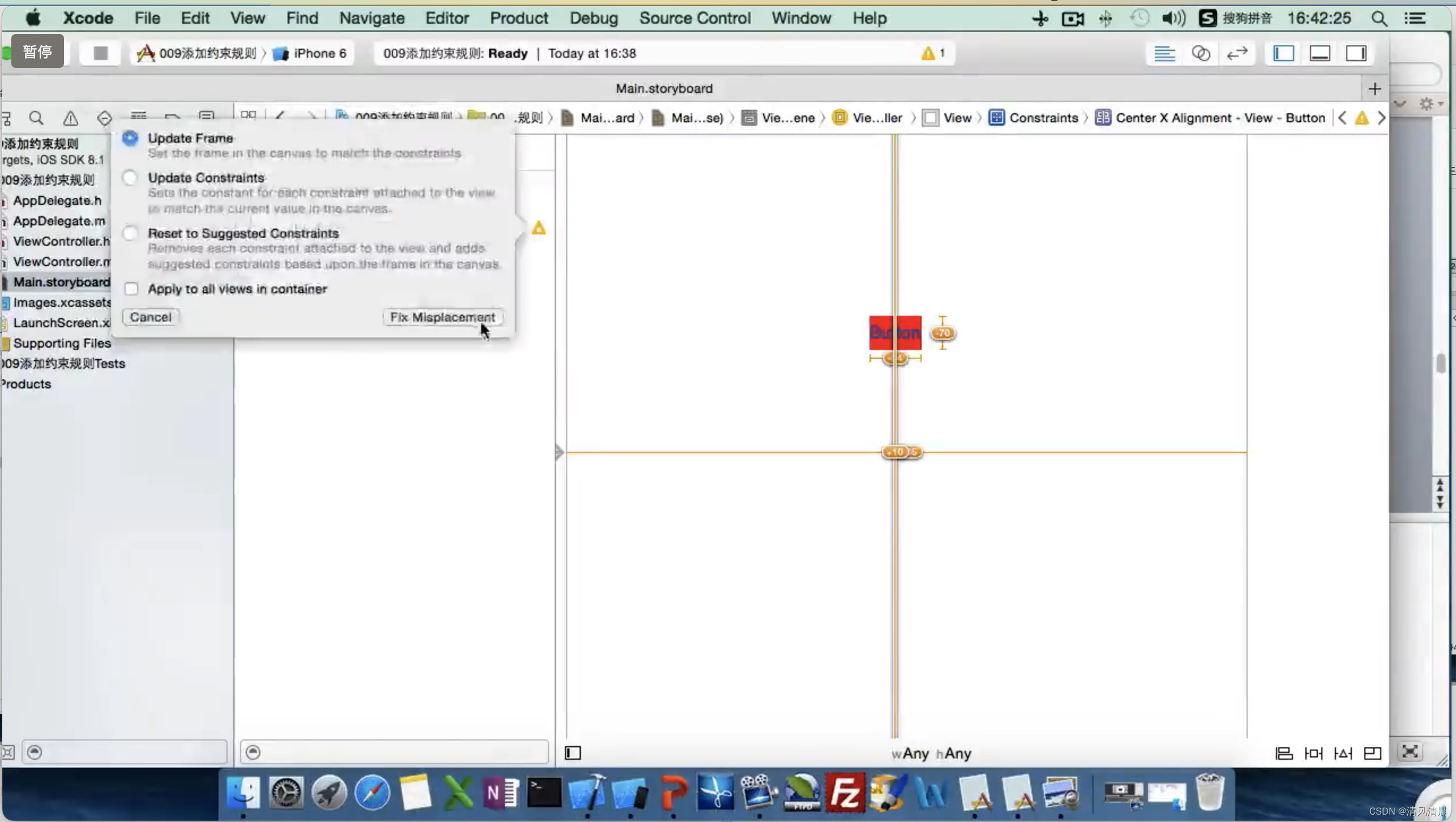Open the Product menu
The width and height of the screenshot is (1456, 822).
point(519,18)
